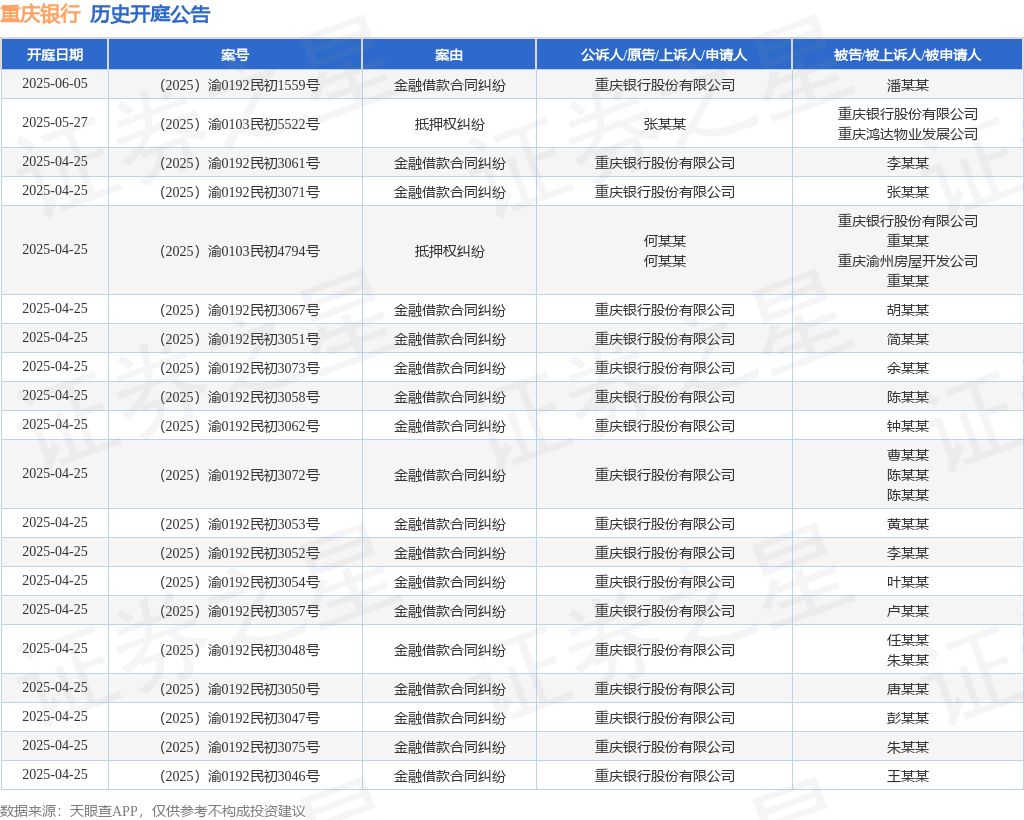Click case number 渝0192民初3057号
1024x820 pixels.
click(264, 611)
